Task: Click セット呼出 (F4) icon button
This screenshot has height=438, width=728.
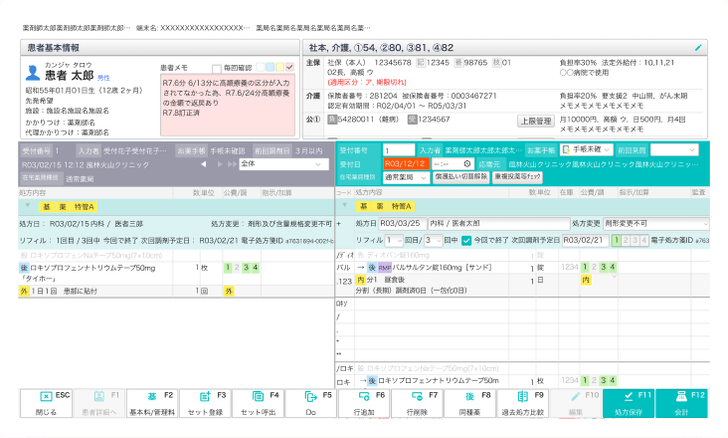Action: coord(258,403)
